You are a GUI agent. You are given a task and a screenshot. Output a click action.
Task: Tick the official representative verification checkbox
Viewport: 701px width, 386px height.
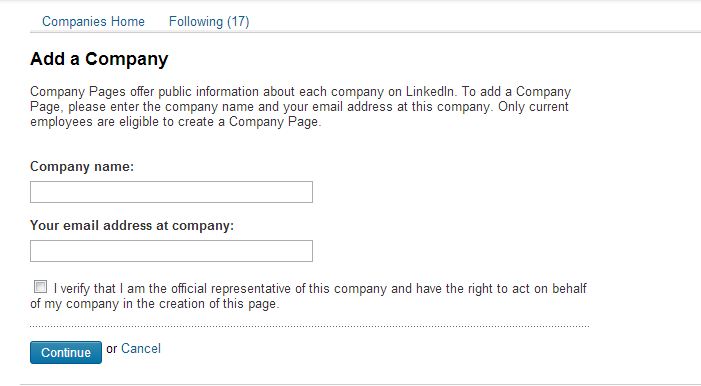tap(40, 286)
